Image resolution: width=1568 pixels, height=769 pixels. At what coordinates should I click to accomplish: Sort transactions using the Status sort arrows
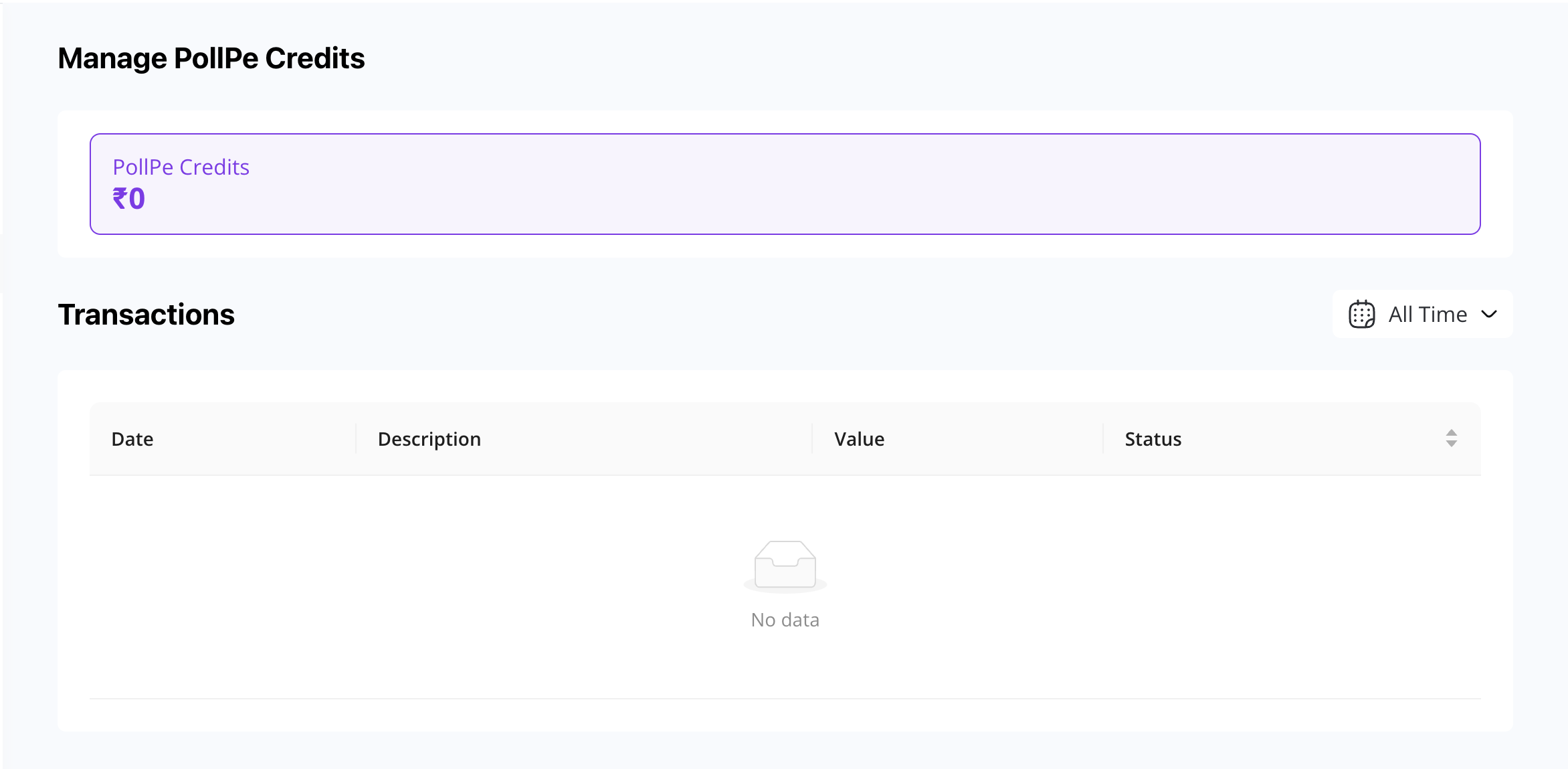pyautogui.click(x=1451, y=438)
